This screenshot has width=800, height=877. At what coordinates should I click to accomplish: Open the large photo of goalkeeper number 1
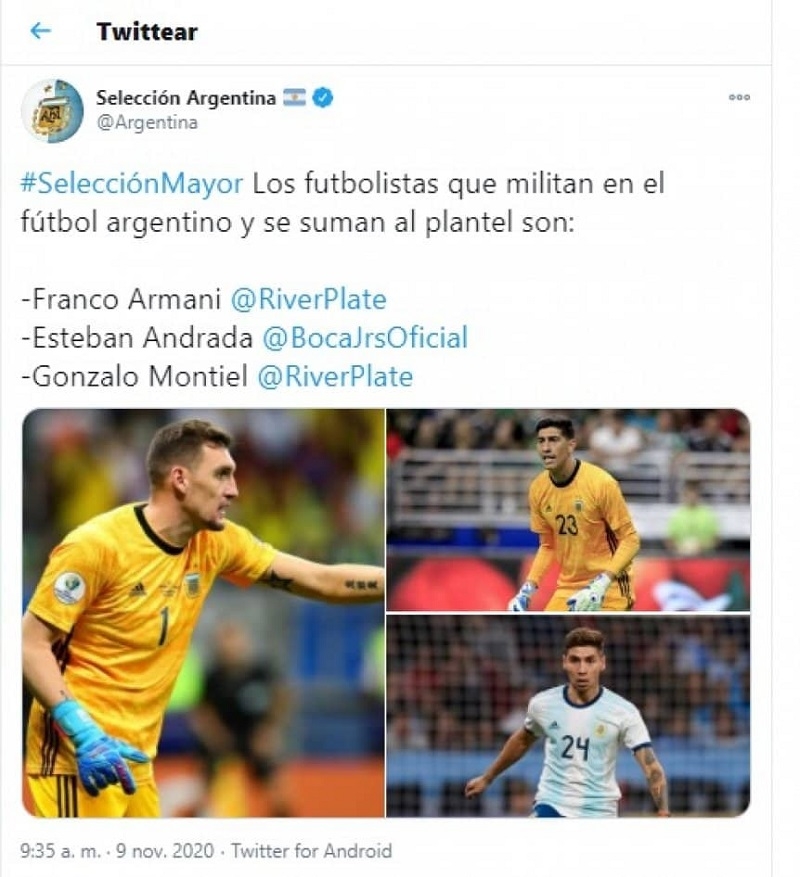pyautogui.click(x=203, y=613)
